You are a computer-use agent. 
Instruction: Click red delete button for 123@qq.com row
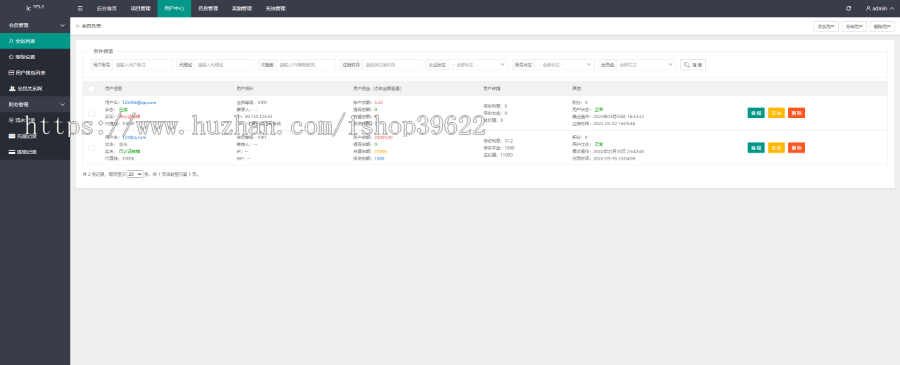(796, 148)
